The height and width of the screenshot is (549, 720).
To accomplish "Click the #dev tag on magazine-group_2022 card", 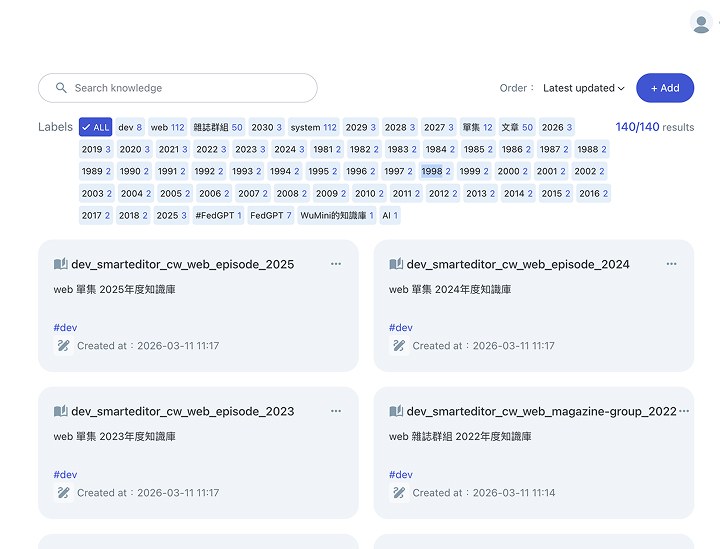I will 401,474.
